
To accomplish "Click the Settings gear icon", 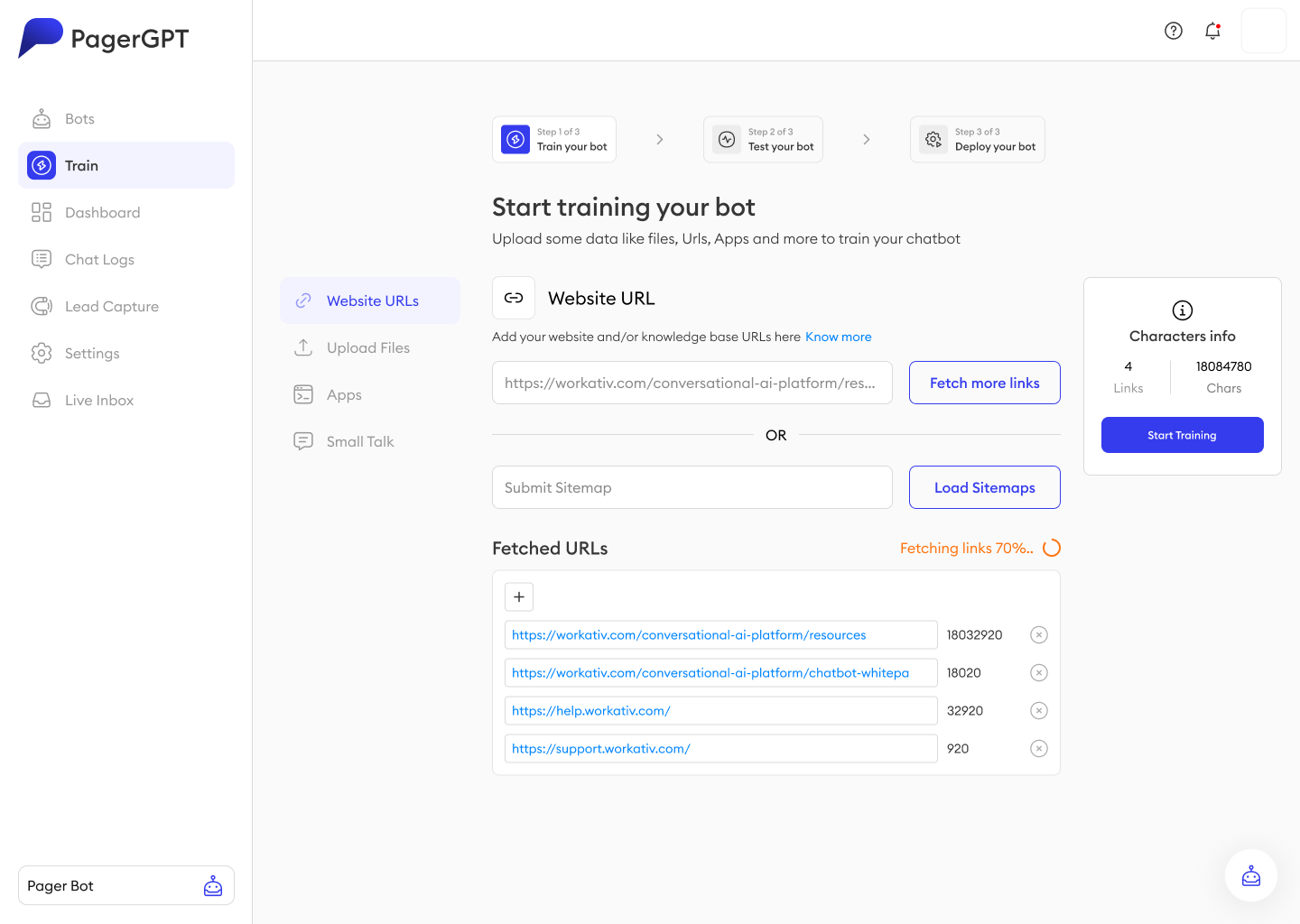I will (x=42, y=353).
